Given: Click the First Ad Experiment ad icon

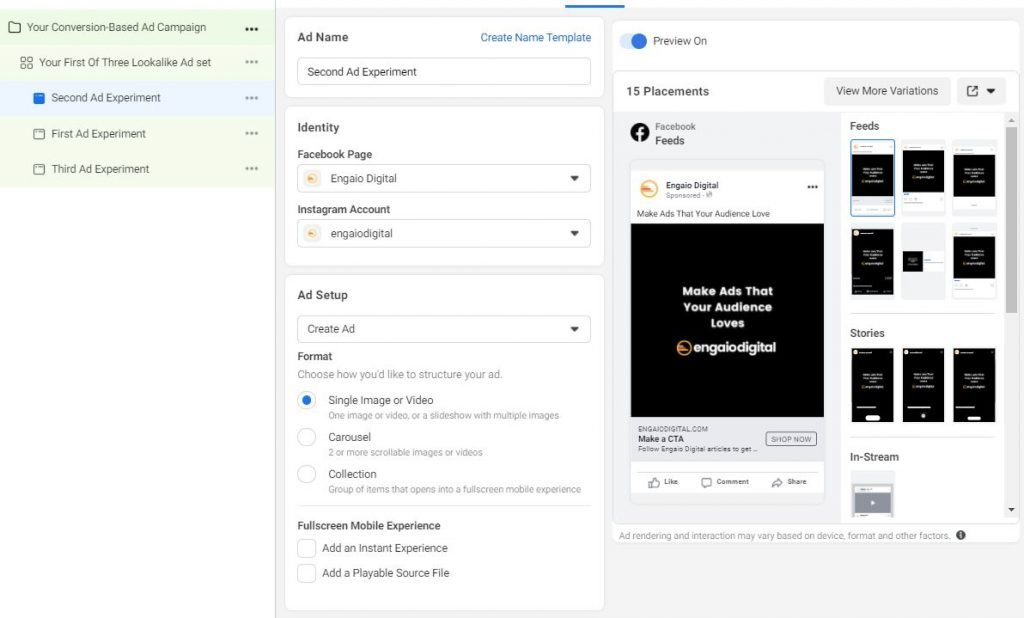Looking at the screenshot, I should [39, 134].
